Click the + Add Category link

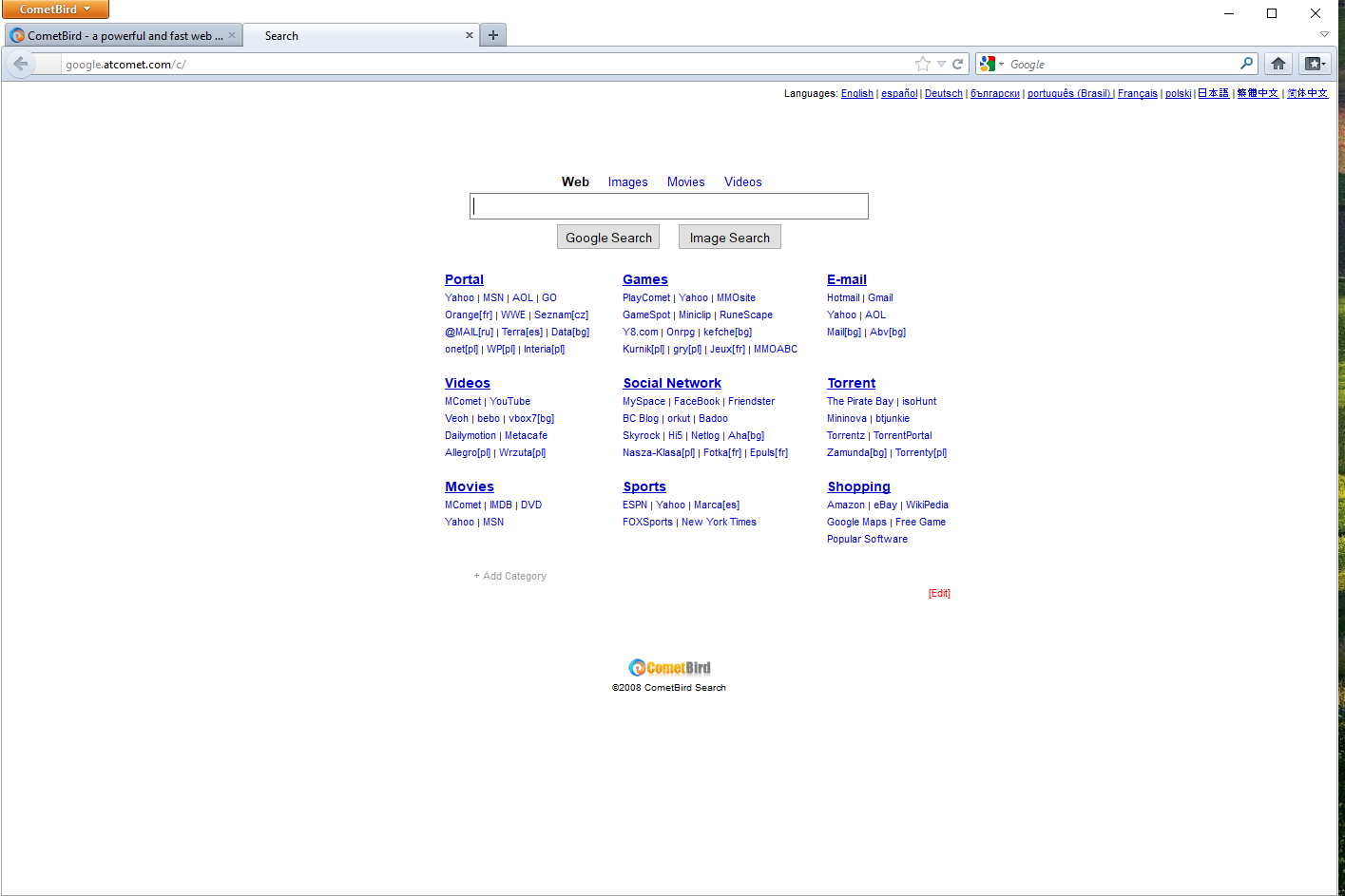coord(510,576)
